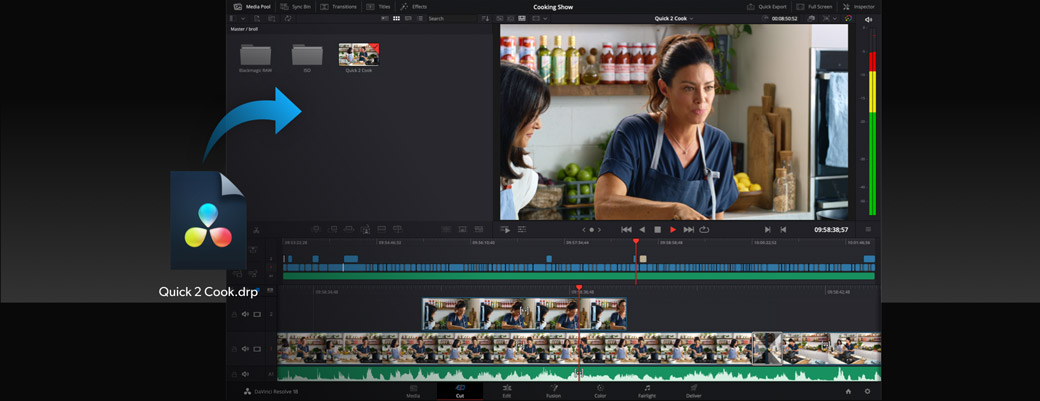Viewport: 1040px width, 401px height.
Task: Toggle the color bypass icon
Action: tap(848, 19)
